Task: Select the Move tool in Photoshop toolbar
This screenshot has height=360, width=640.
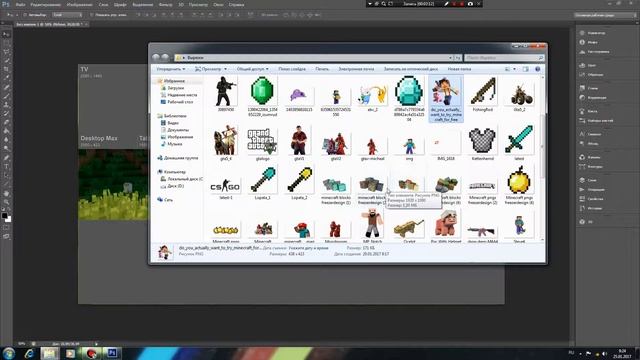Action: (x=6, y=35)
